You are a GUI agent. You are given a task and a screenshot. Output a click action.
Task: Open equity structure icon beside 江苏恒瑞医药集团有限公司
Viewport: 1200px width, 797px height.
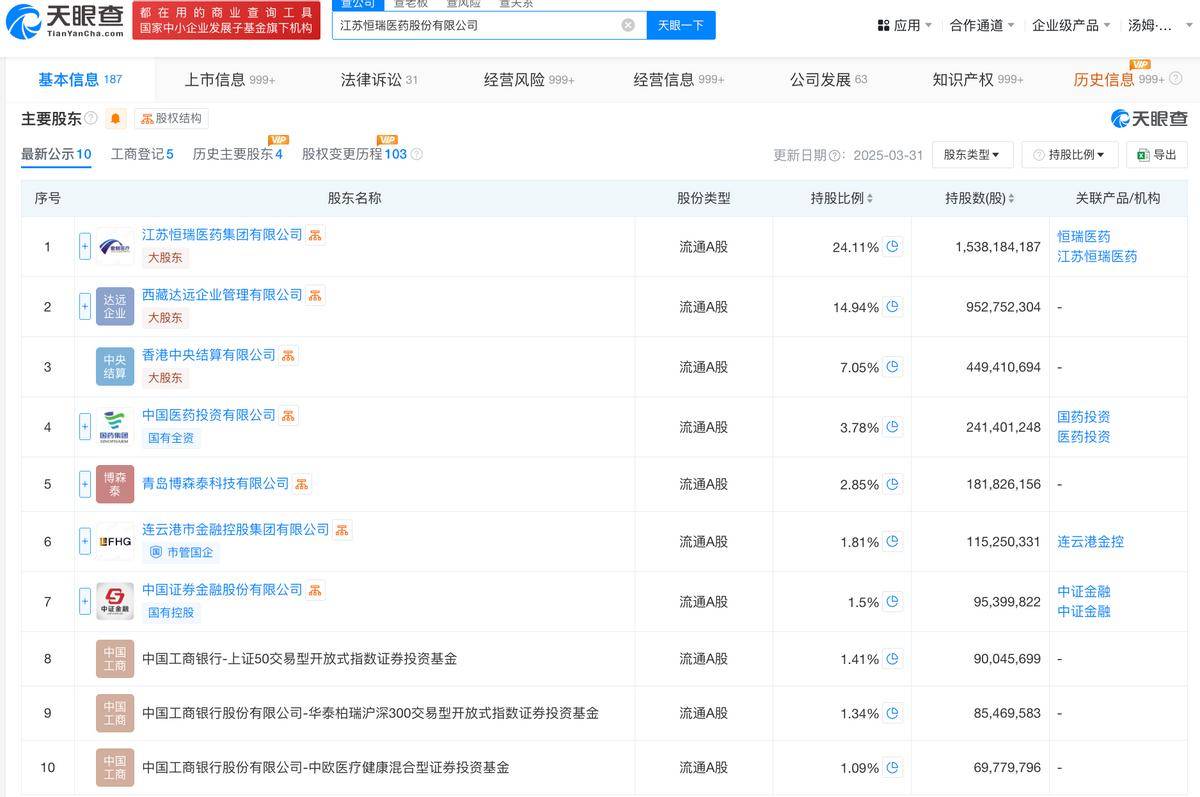pyautogui.click(x=315, y=235)
